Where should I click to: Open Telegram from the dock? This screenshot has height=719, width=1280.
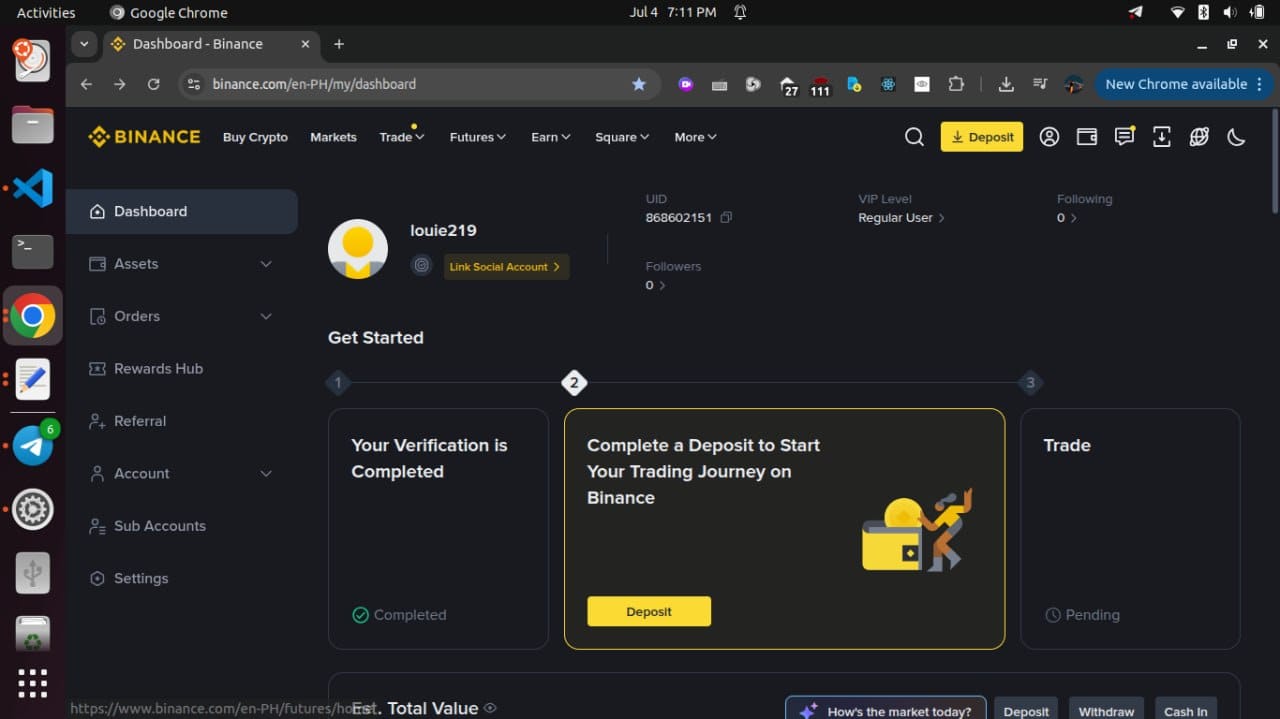[32, 446]
